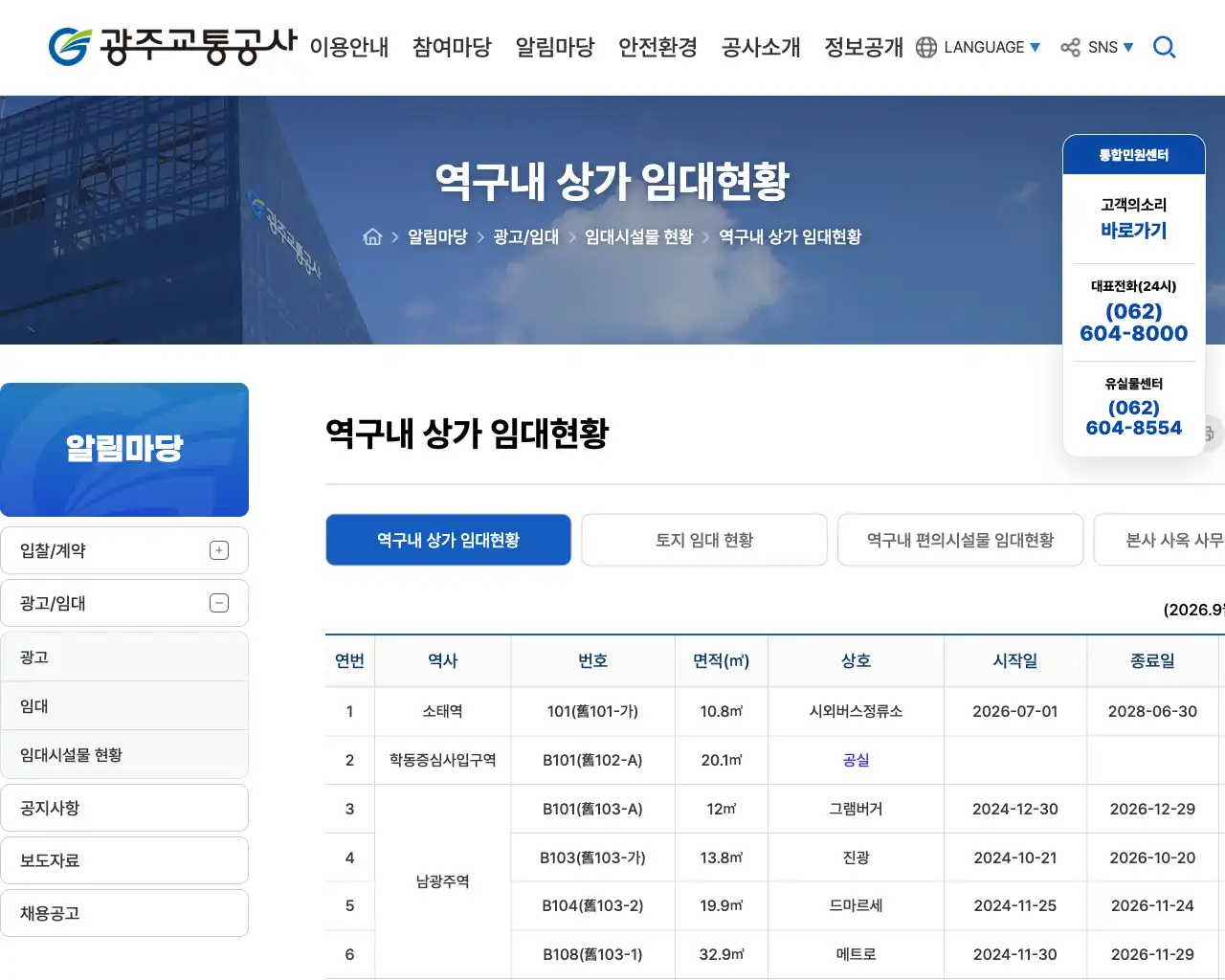Image resolution: width=1225 pixels, height=980 pixels.
Task: Open the search magnifier icon
Action: (1165, 47)
